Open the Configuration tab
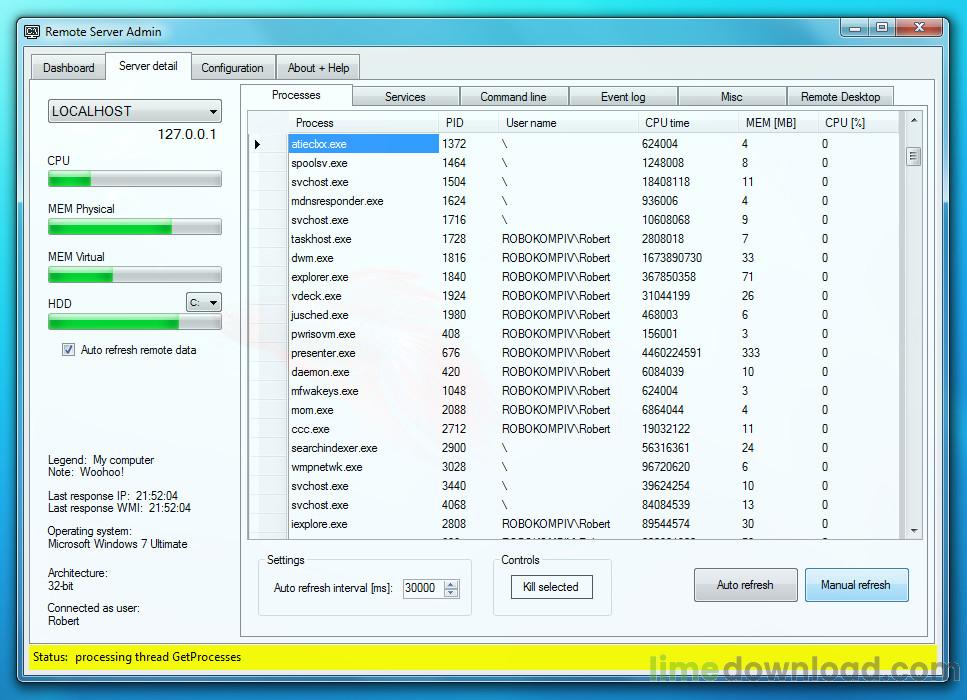This screenshot has height=700, width=967. click(232, 68)
